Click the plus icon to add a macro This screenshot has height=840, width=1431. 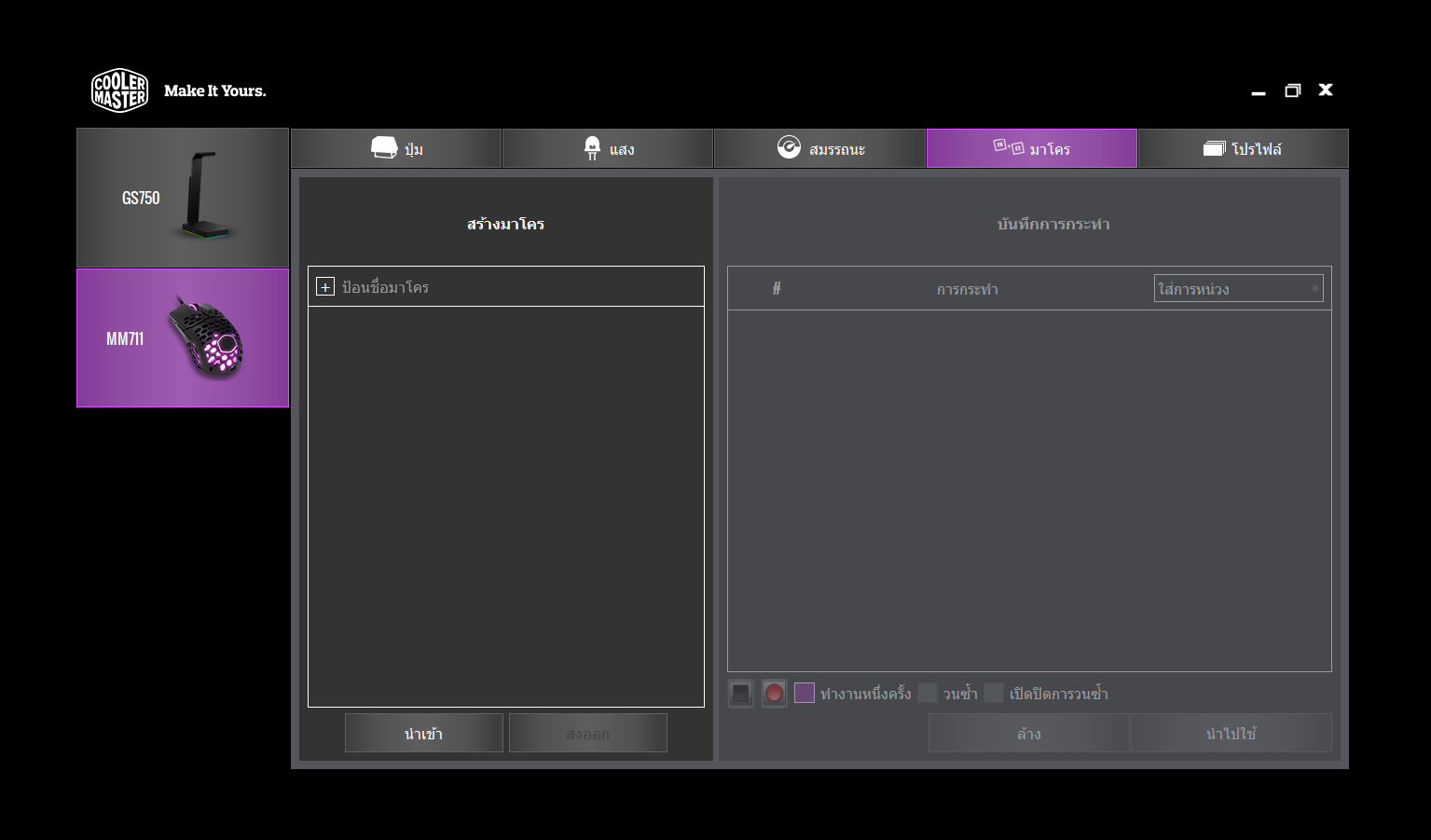coord(325,287)
